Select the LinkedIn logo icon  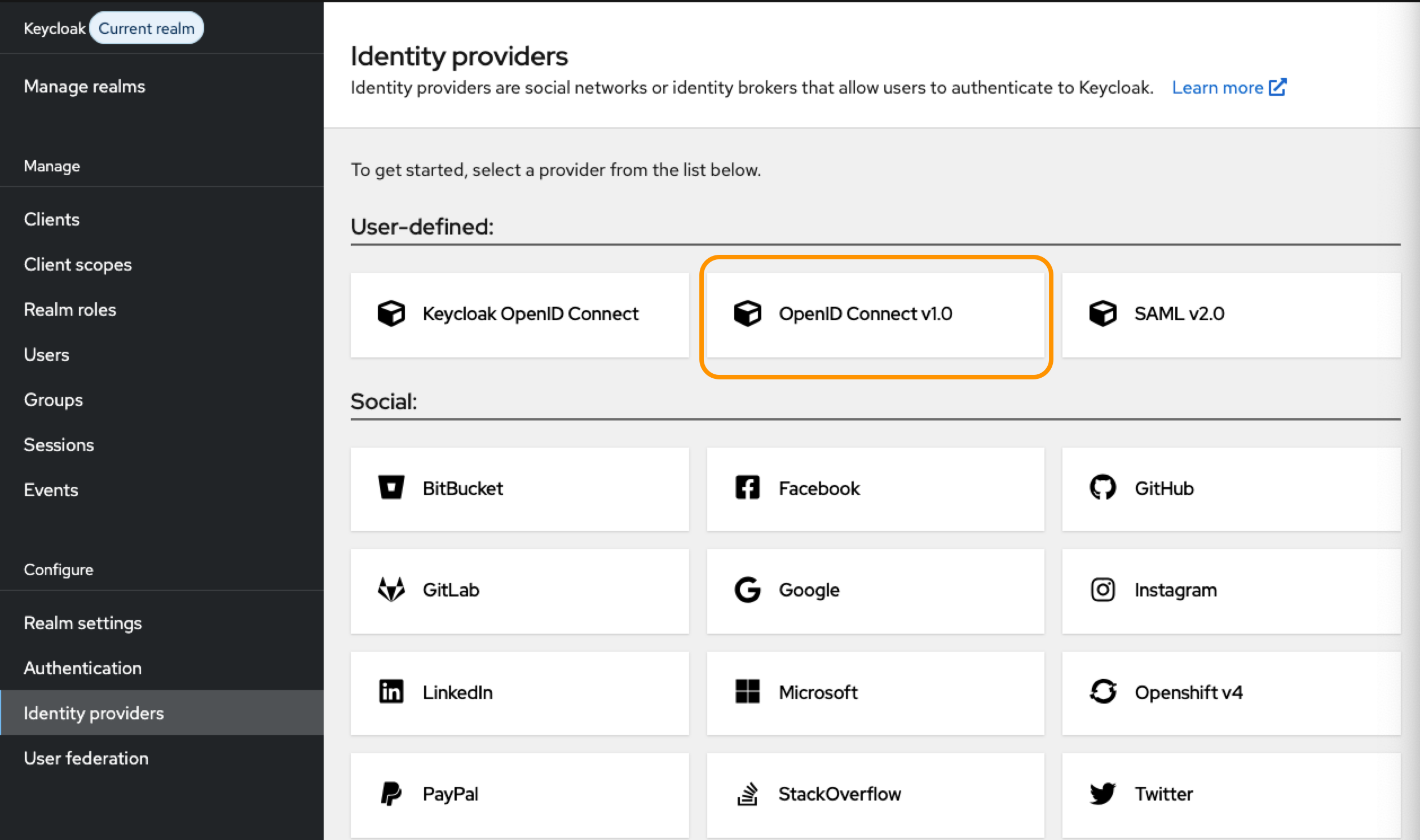coord(391,691)
